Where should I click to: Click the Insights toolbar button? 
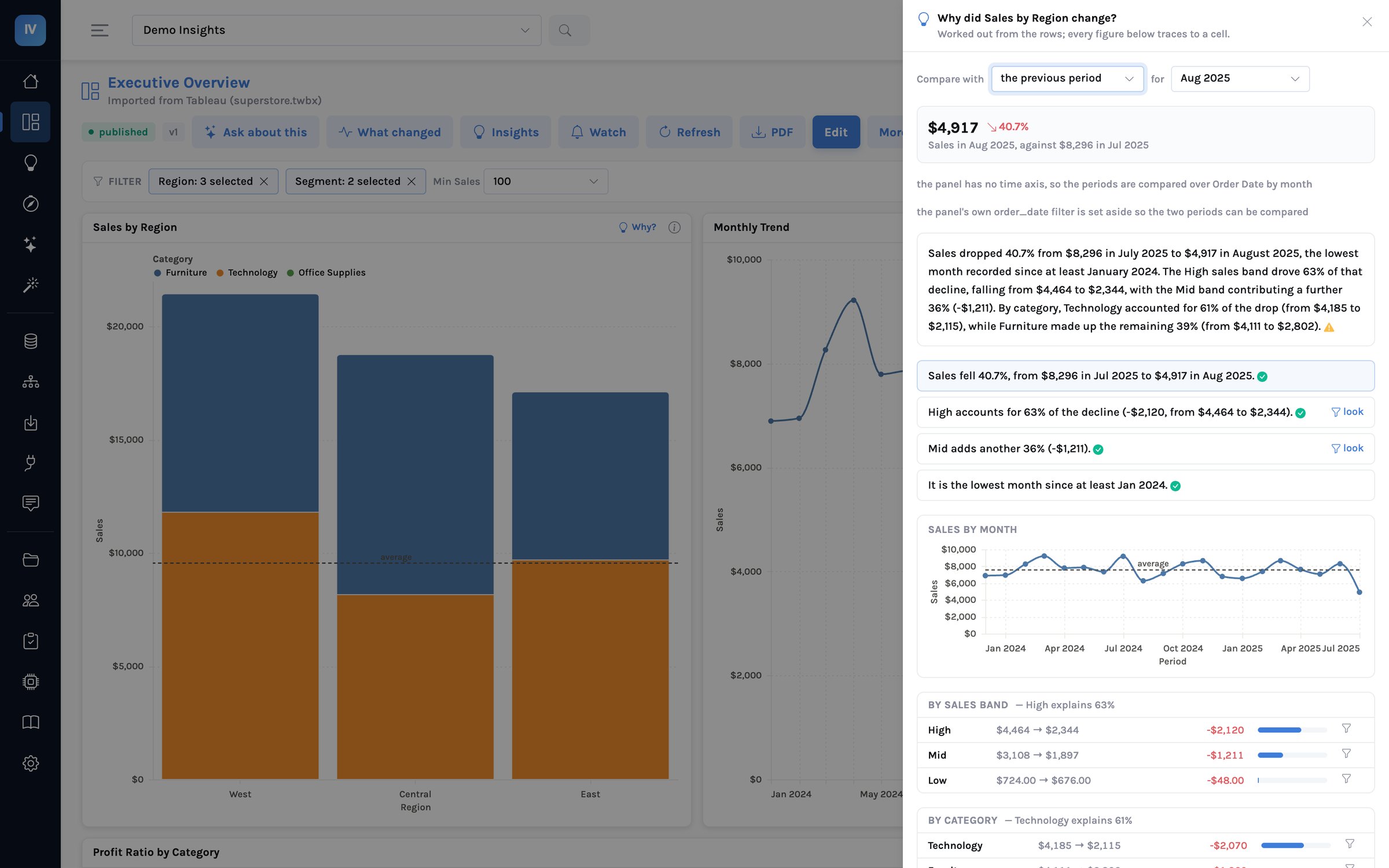[x=505, y=132]
